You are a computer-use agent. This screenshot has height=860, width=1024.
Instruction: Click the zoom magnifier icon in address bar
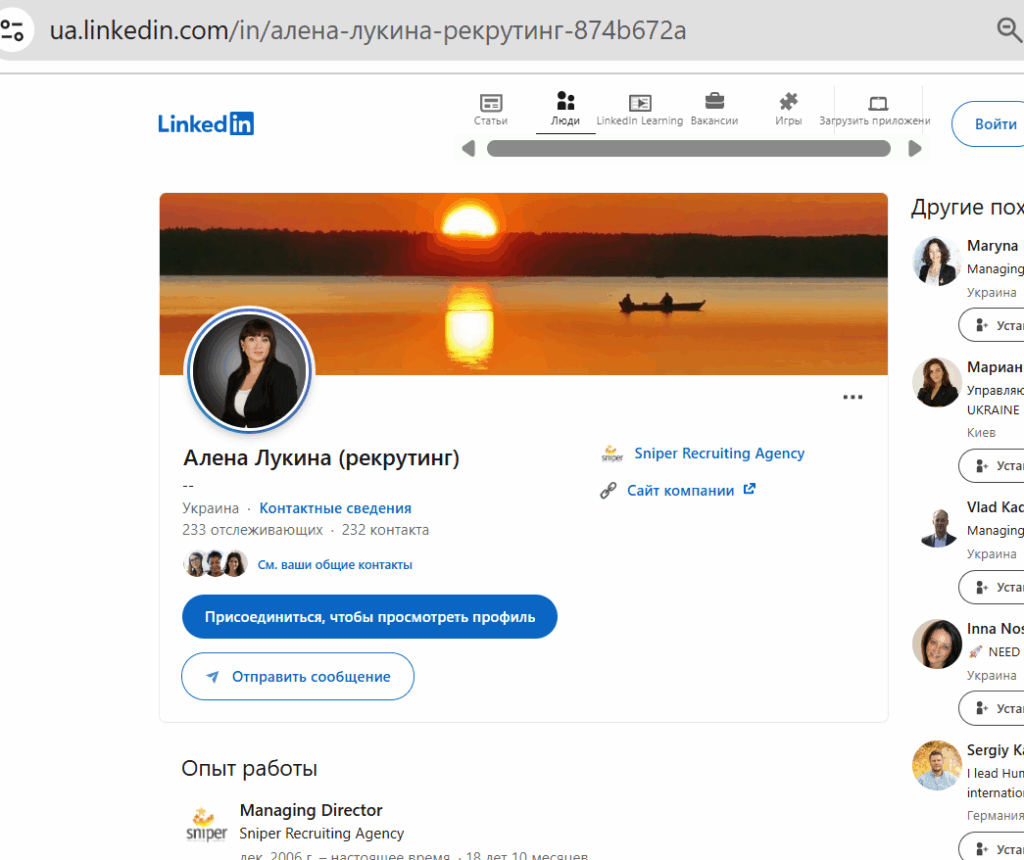point(1010,30)
